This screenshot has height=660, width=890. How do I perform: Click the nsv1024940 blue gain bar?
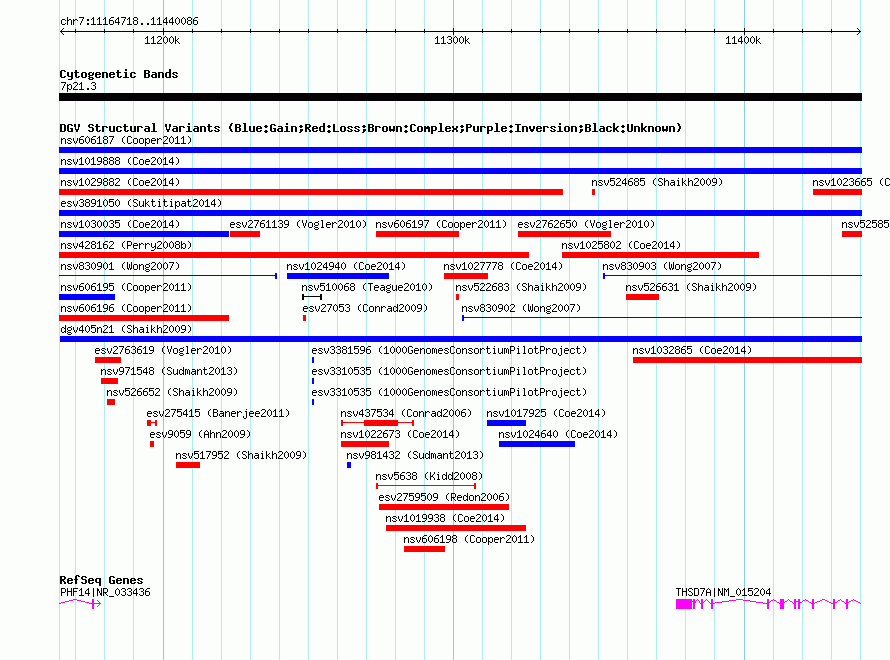point(338,276)
